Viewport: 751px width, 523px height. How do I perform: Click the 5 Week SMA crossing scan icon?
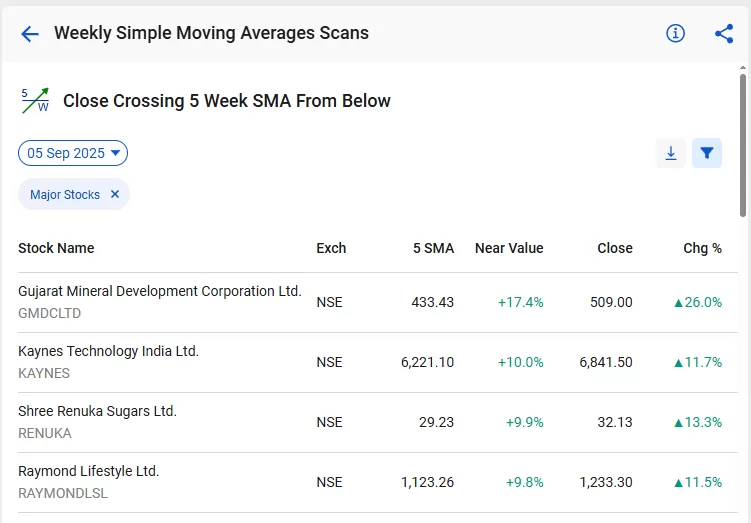(x=35, y=101)
